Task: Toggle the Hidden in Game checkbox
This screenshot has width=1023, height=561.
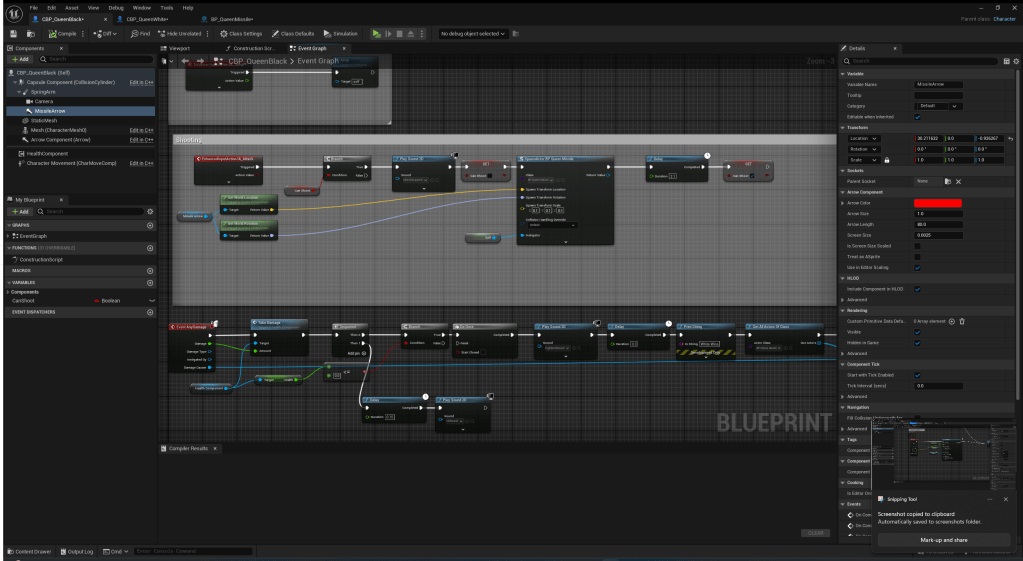Action: [x=917, y=342]
